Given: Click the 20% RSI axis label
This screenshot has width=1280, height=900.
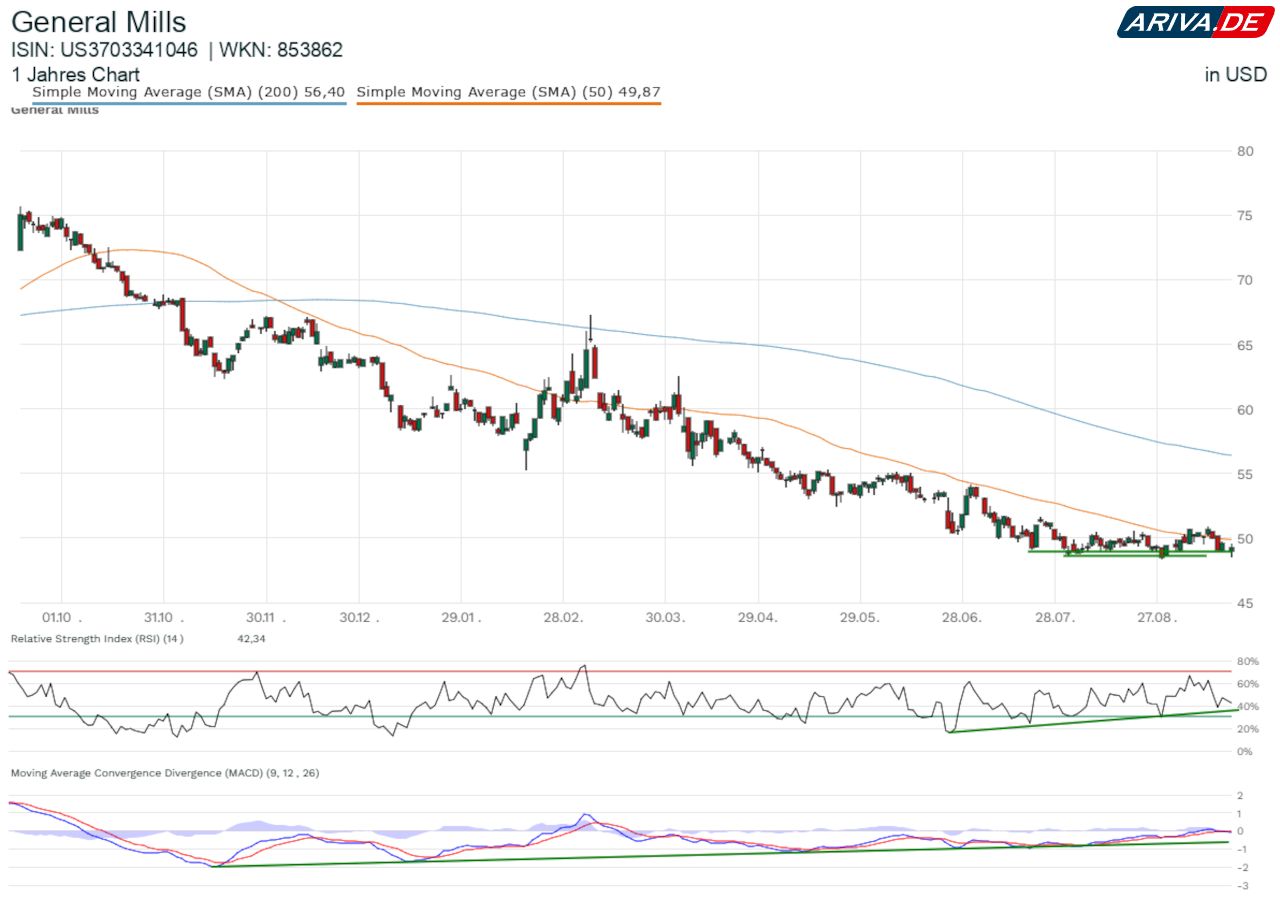Looking at the screenshot, I should [x=1250, y=729].
